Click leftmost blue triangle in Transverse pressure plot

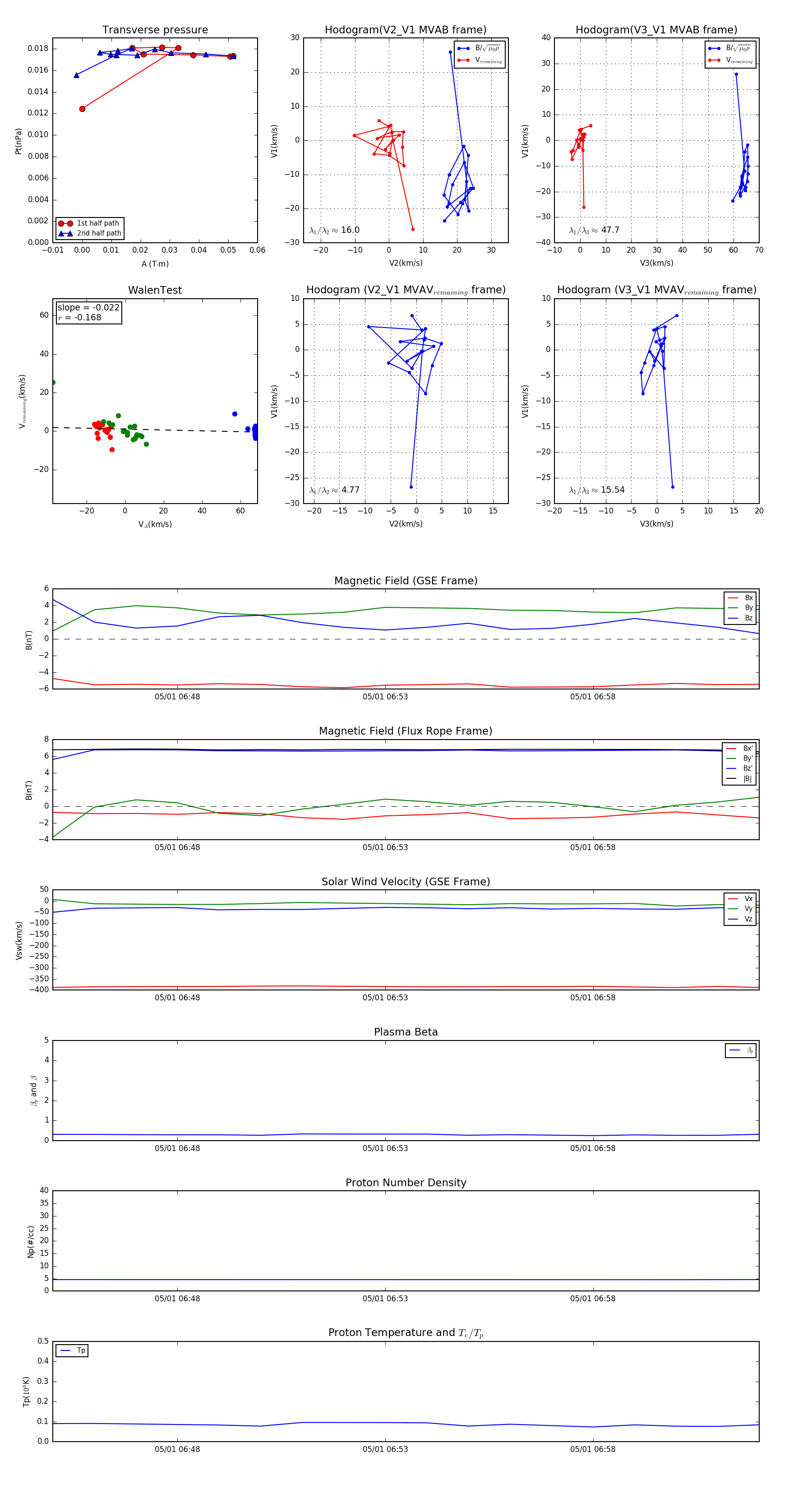coord(76,75)
